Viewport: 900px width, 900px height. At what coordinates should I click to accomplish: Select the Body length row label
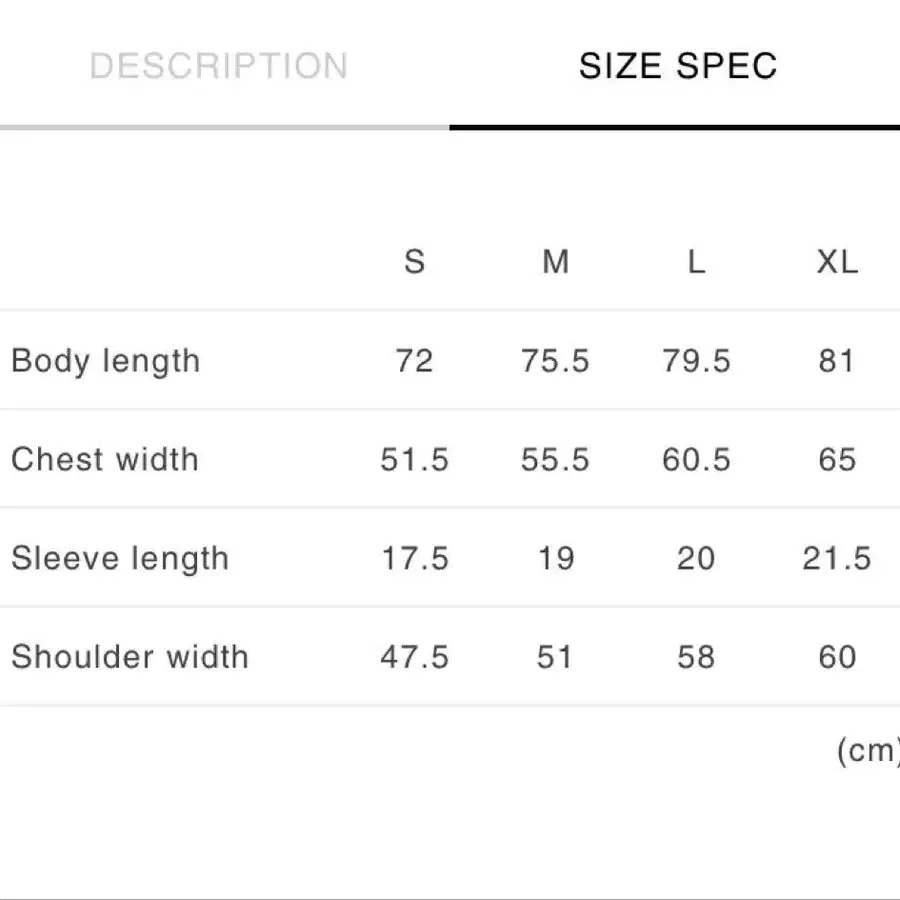click(x=106, y=361)
